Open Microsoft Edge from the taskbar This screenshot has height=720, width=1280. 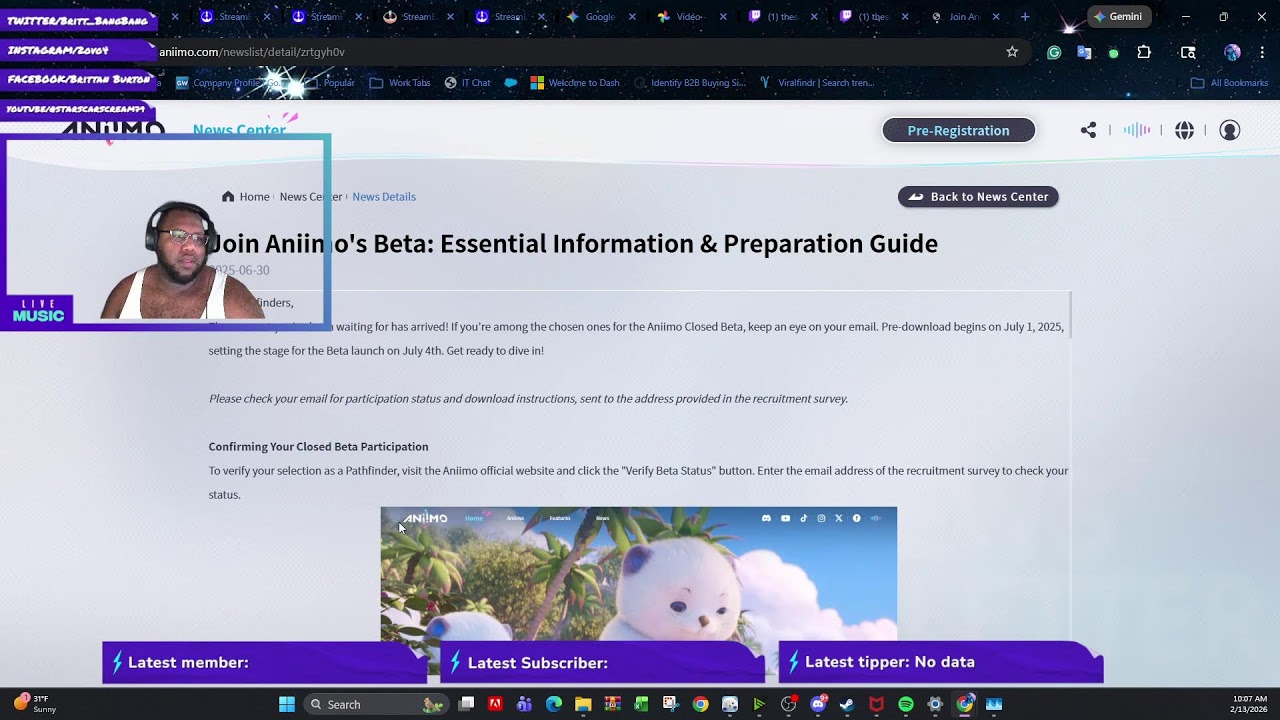pyautogui.click(x=554, y=704)
